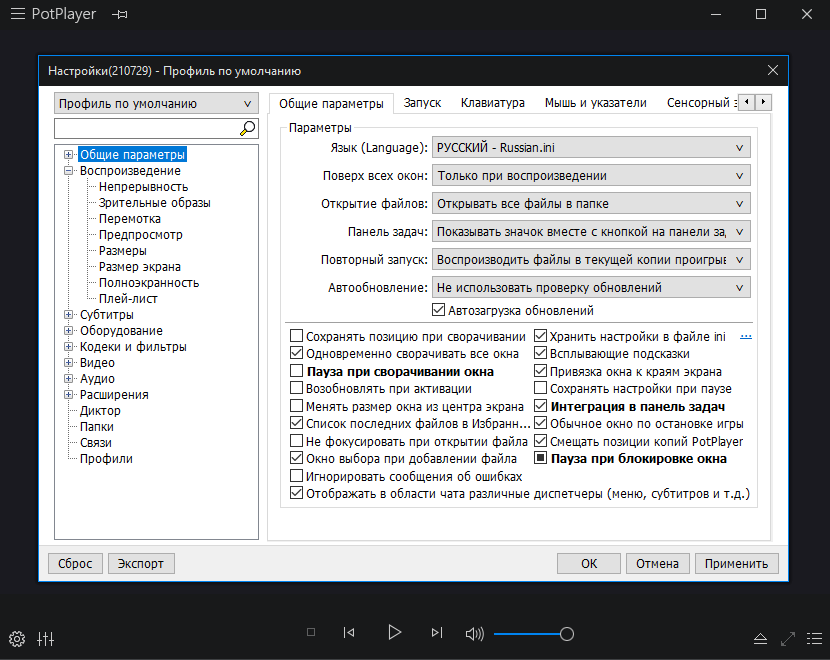Toggle the pin-on-top icon beside PotPlayer title

(x=120, y=14)
